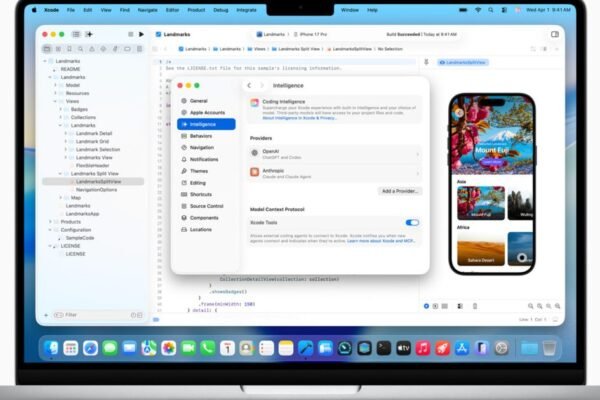The width and height of the screenshot is (600, 400).
Task: Select Apple Accounts in Settings sidebar
Action: [206, 113]
